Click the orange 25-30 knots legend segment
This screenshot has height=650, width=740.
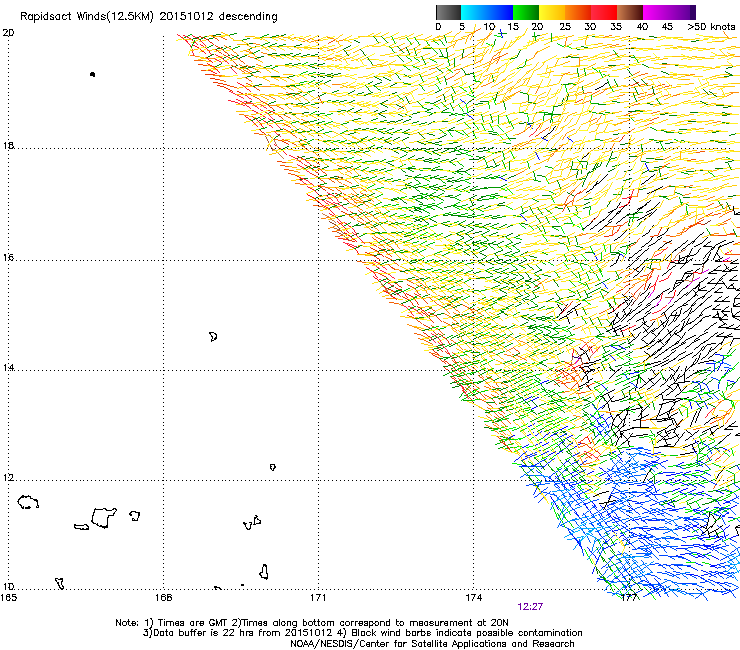click(x=578, y=12)
